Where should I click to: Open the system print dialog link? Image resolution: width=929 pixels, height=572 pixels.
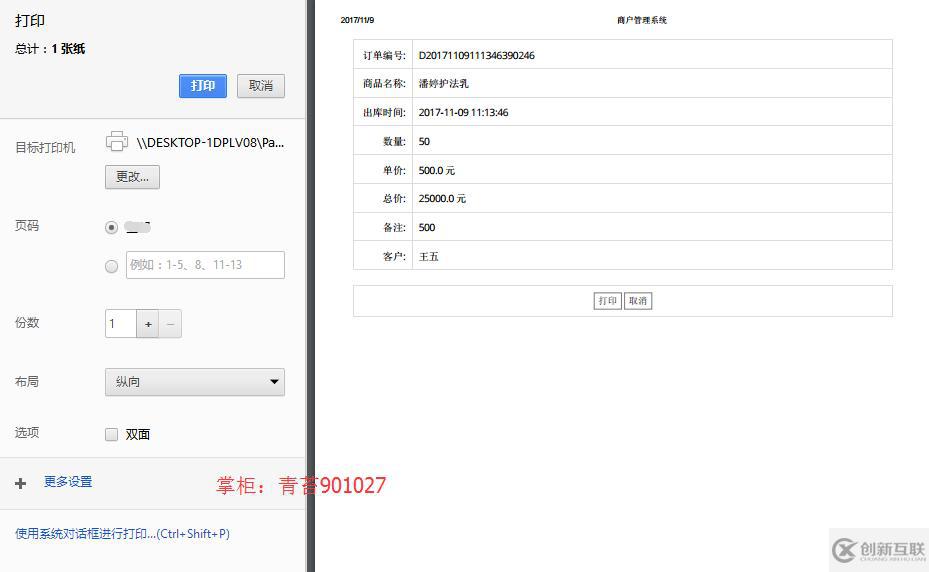[x=122, y=533]
